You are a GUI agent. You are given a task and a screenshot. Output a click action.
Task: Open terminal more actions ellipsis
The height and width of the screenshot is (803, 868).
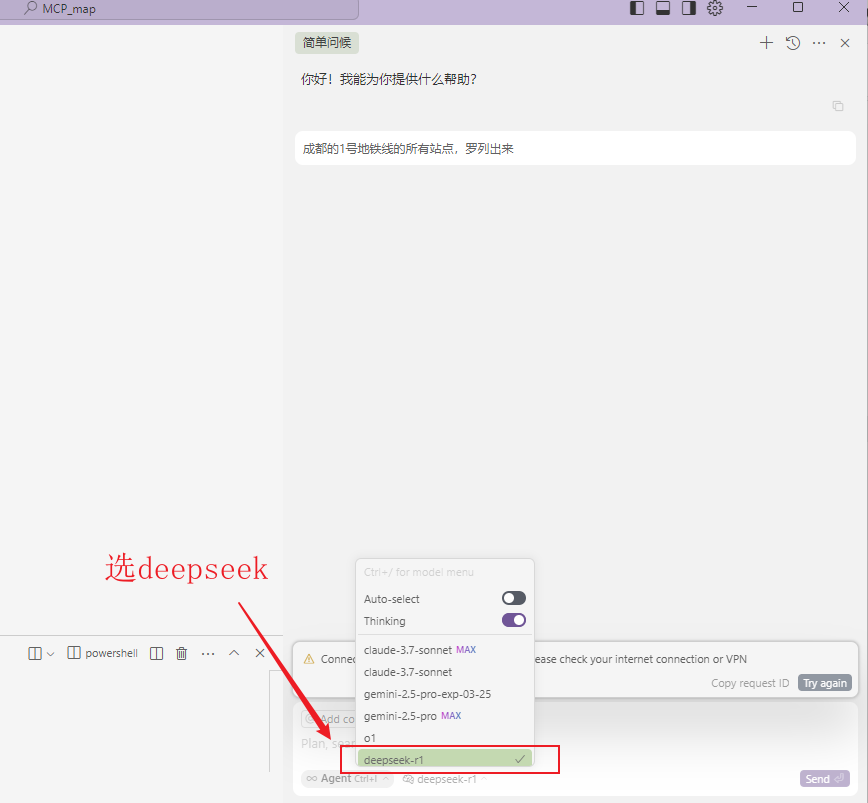(x=208, y=654)
